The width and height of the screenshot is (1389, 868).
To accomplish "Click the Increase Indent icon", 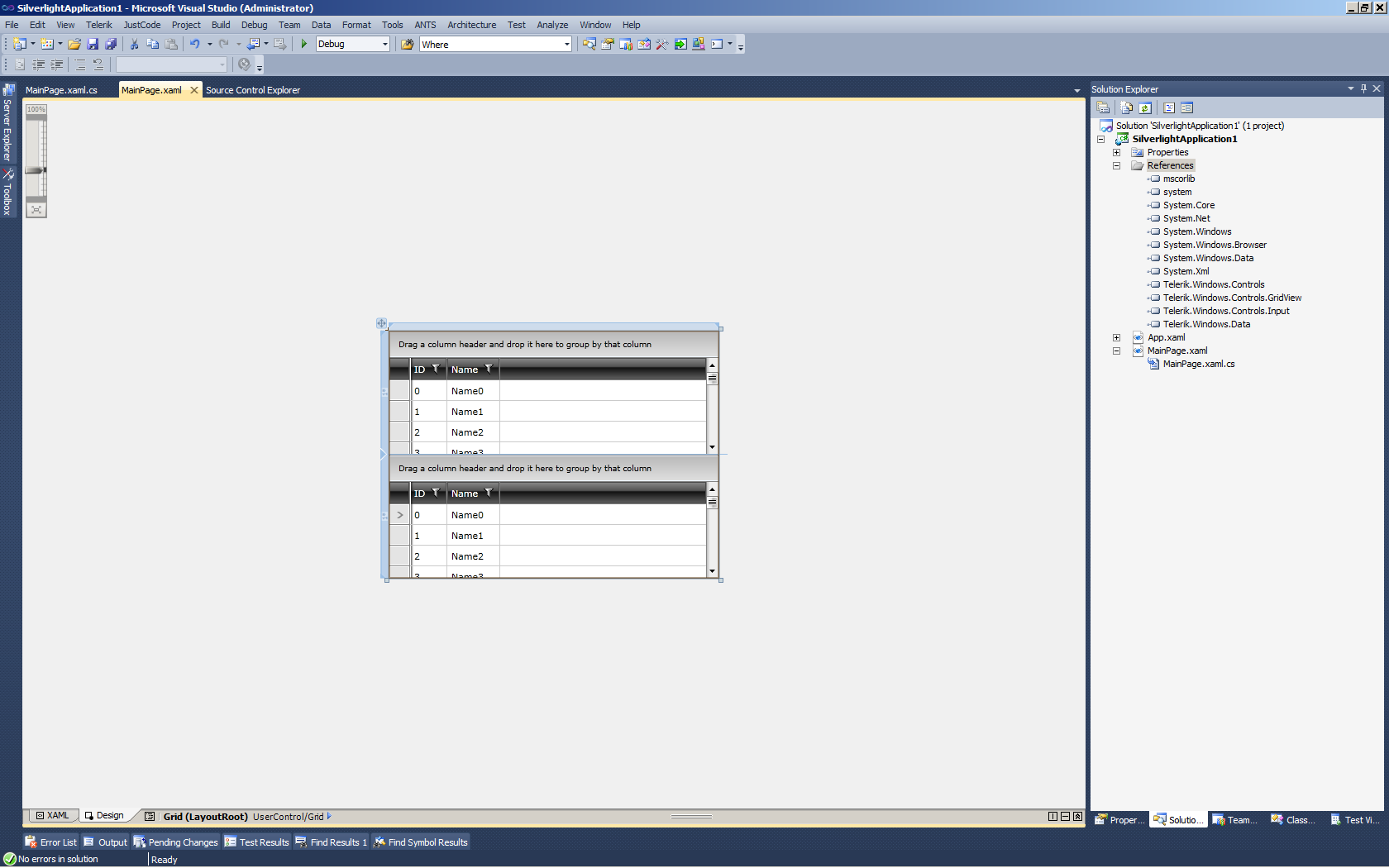I will click(57, 64).
